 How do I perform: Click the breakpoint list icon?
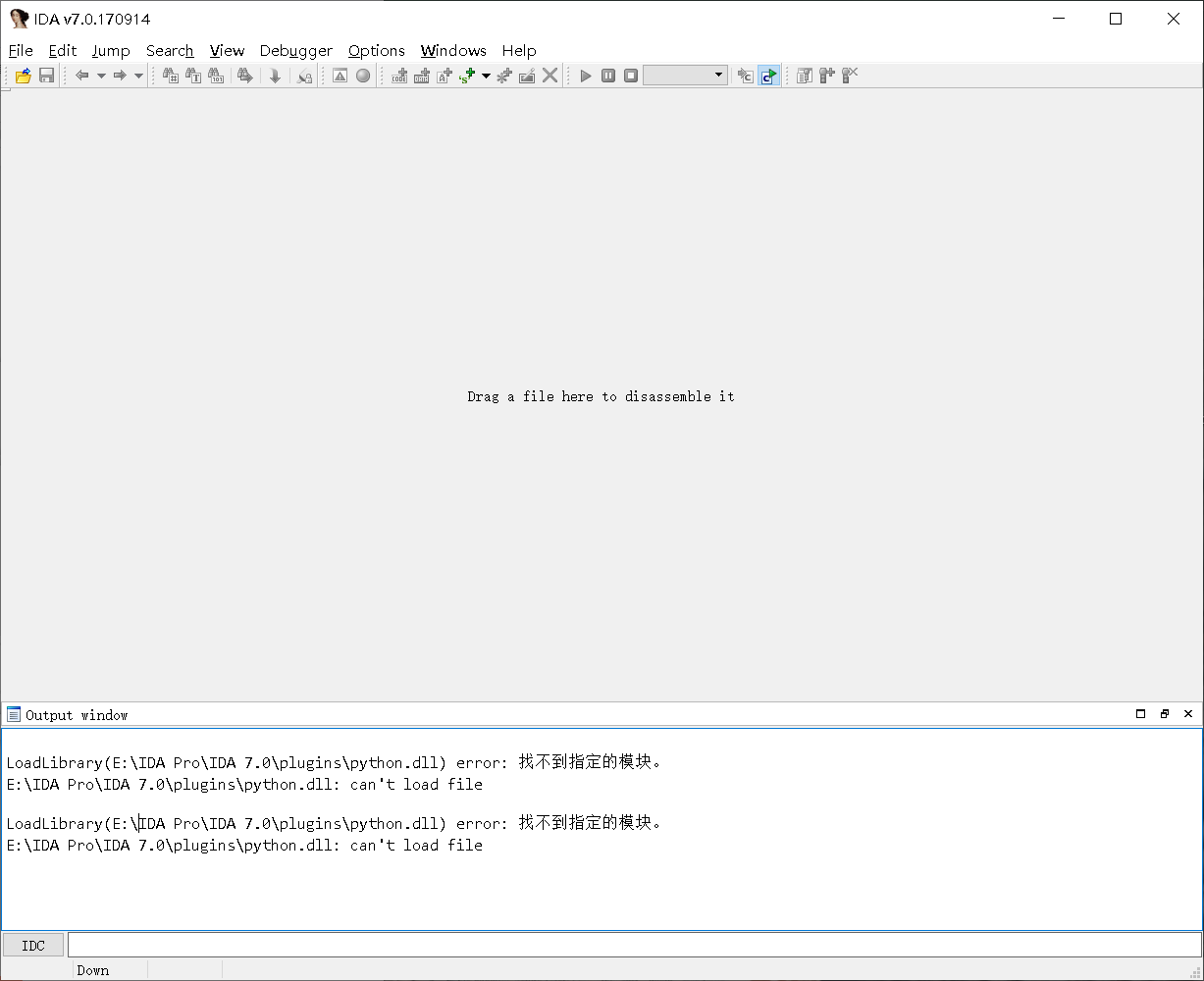pyautogui.click(x=805, y=76)
